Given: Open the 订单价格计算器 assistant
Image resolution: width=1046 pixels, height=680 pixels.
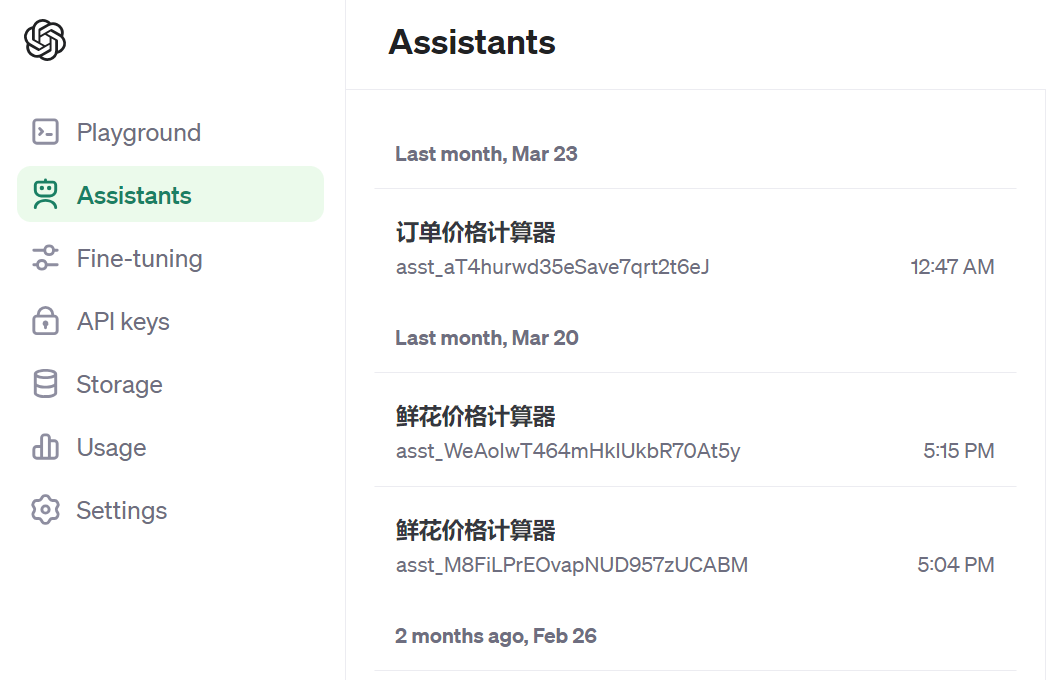Looking at the screenshot, I should [x=695, y=247].
